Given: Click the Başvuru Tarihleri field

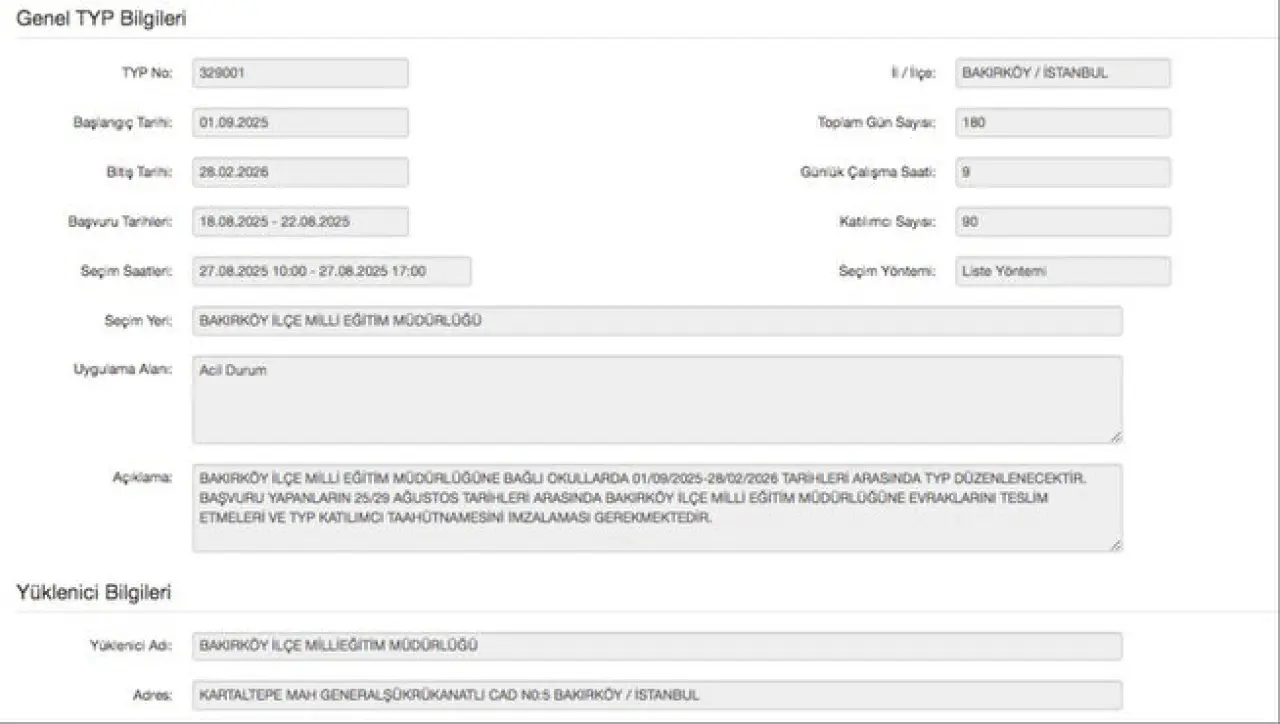Looking at the screenshot, I should tap(300, 222).
